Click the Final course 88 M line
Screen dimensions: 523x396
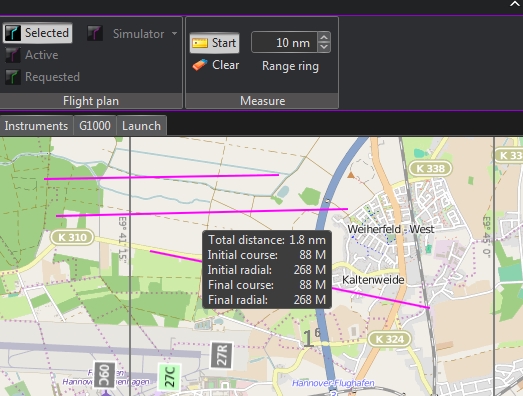(x=267, y=285)
